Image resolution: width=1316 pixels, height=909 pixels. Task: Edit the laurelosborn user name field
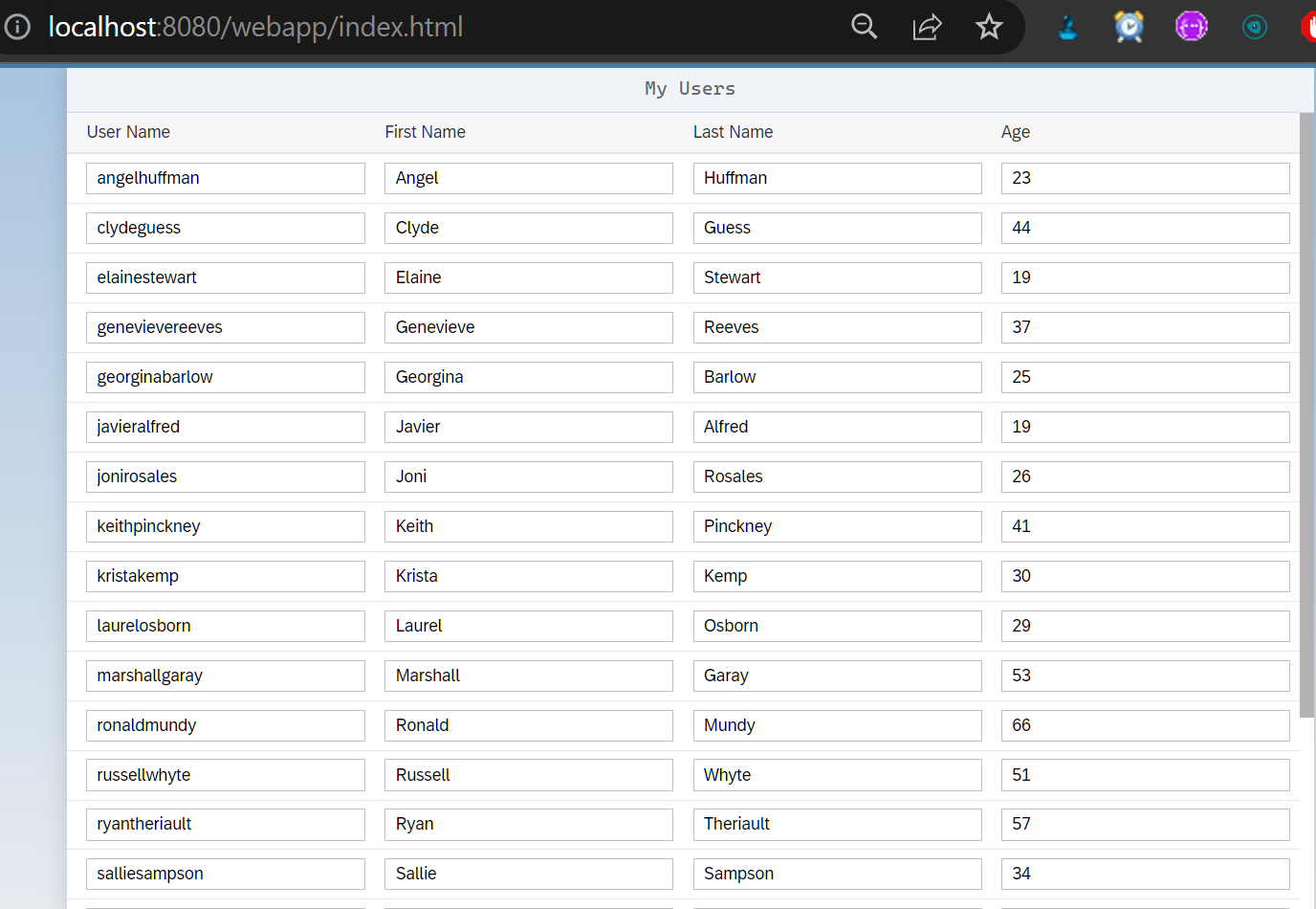(226, 626)
